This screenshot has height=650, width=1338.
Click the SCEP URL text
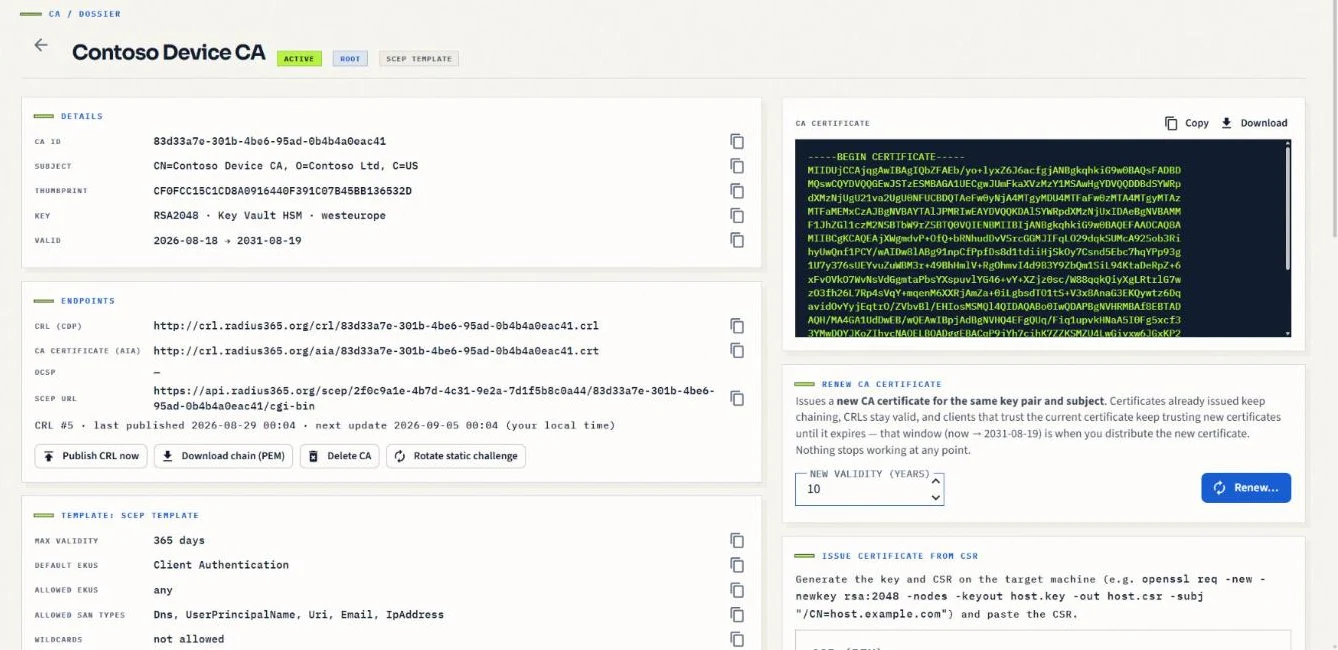tap(434, 399)
